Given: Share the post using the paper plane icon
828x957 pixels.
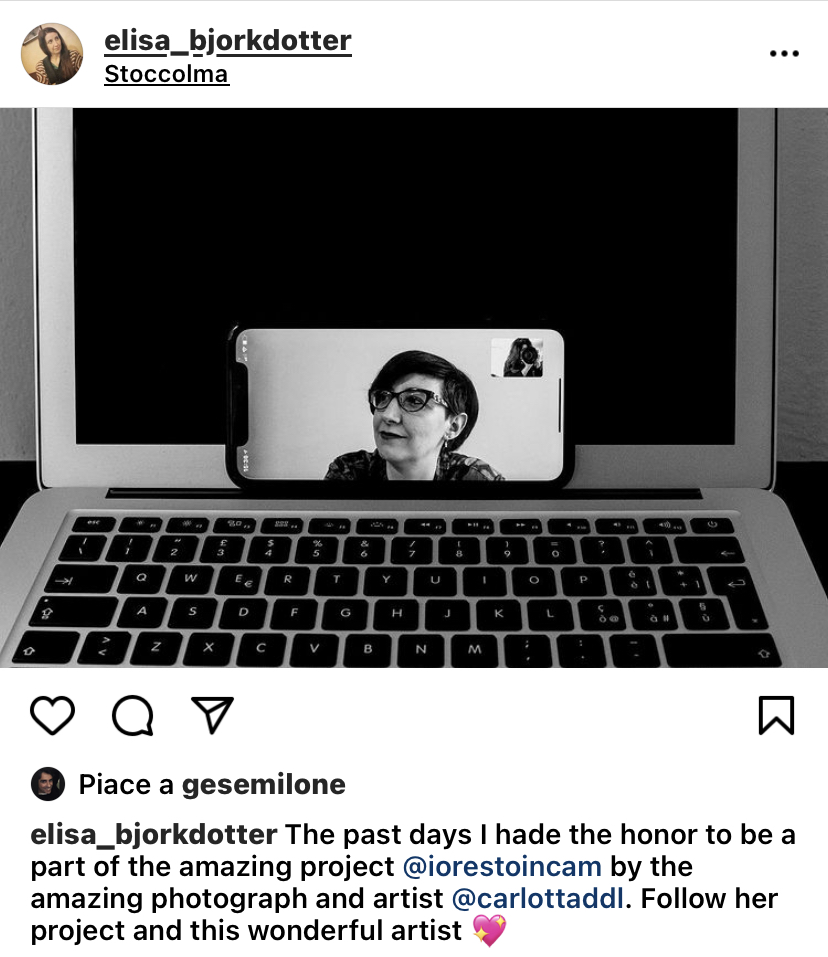Looking at the screenshot, I should [x=212, y=714].
